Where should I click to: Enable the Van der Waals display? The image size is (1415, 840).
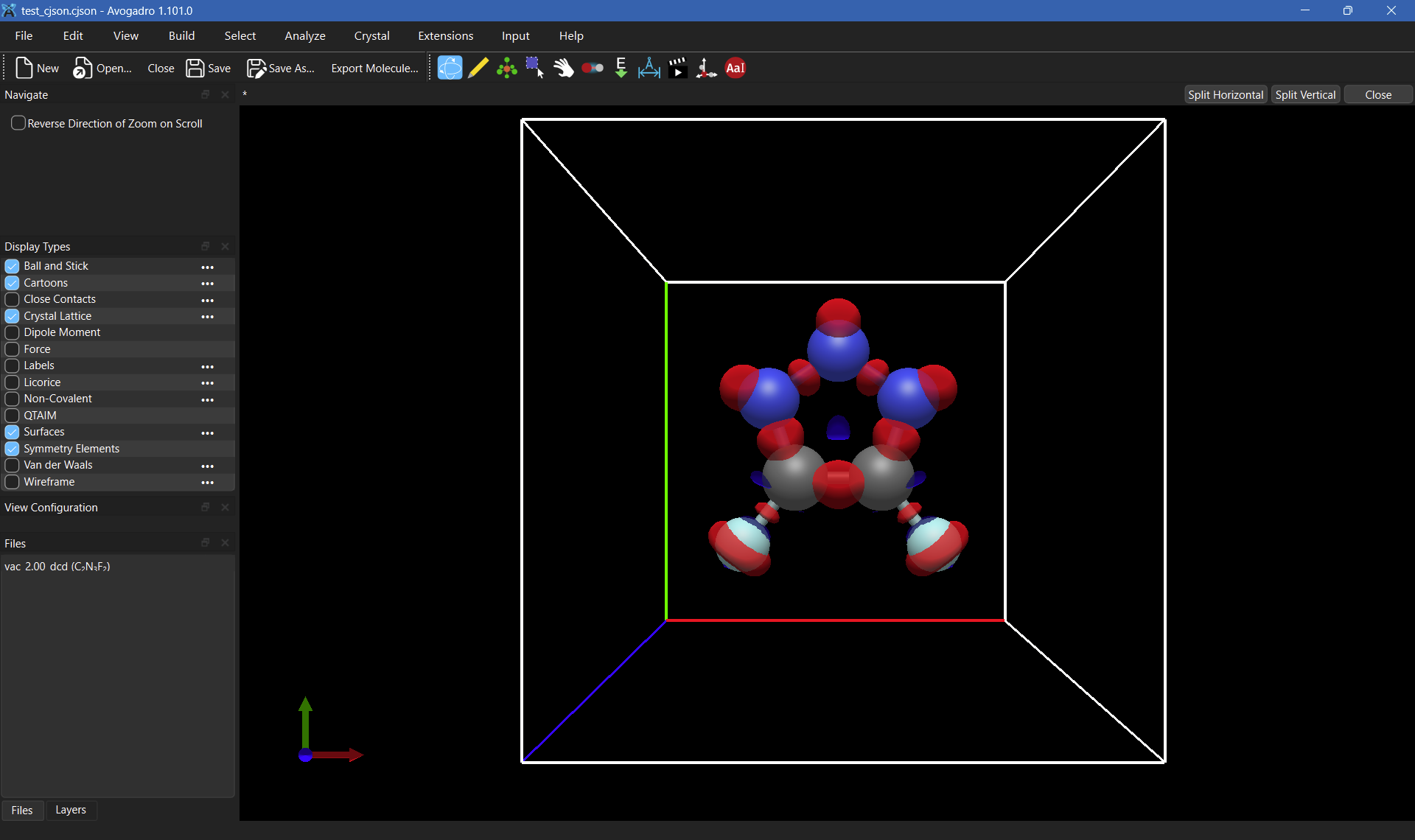(x=12, y=465)
